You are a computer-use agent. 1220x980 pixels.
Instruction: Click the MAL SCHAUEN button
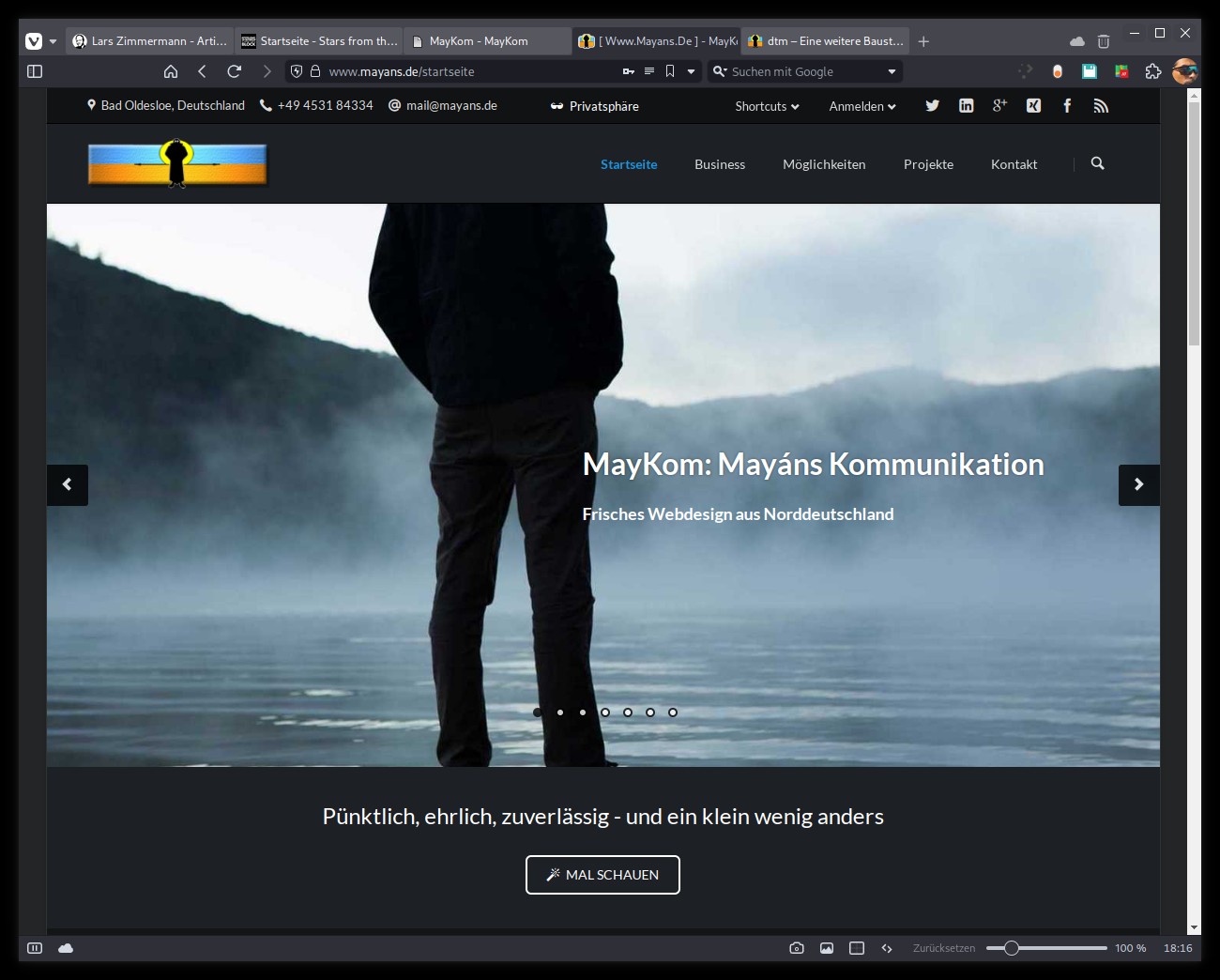(602, 875)
